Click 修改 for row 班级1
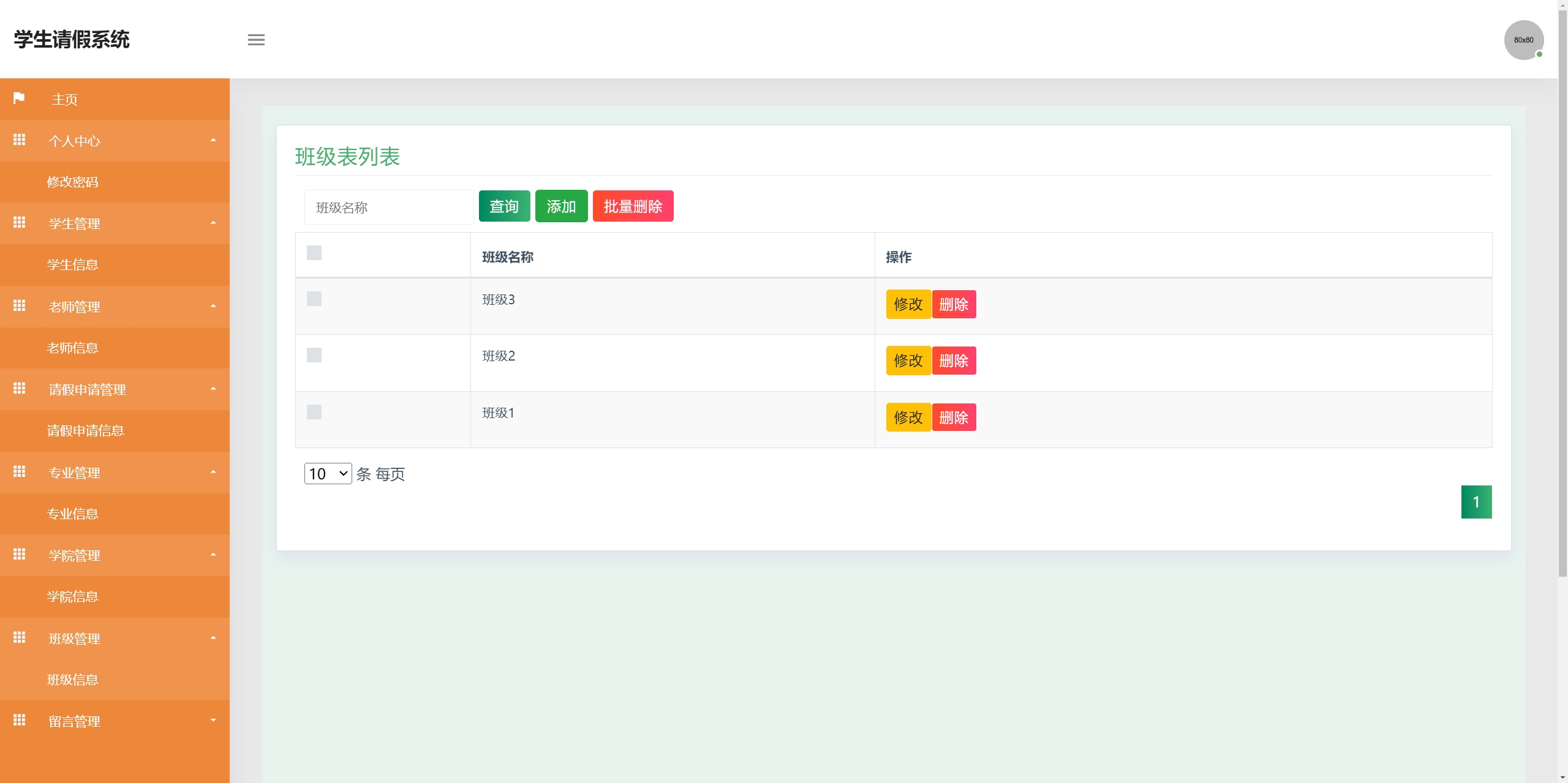This screenshot has width=1568, height=783. pyautogui.click(x=908, y=418)
